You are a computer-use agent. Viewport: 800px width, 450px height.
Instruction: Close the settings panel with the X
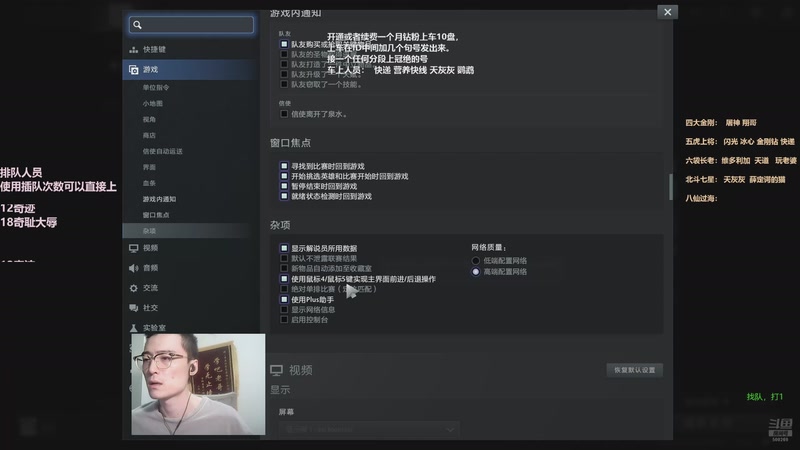(x=667, y=12)
